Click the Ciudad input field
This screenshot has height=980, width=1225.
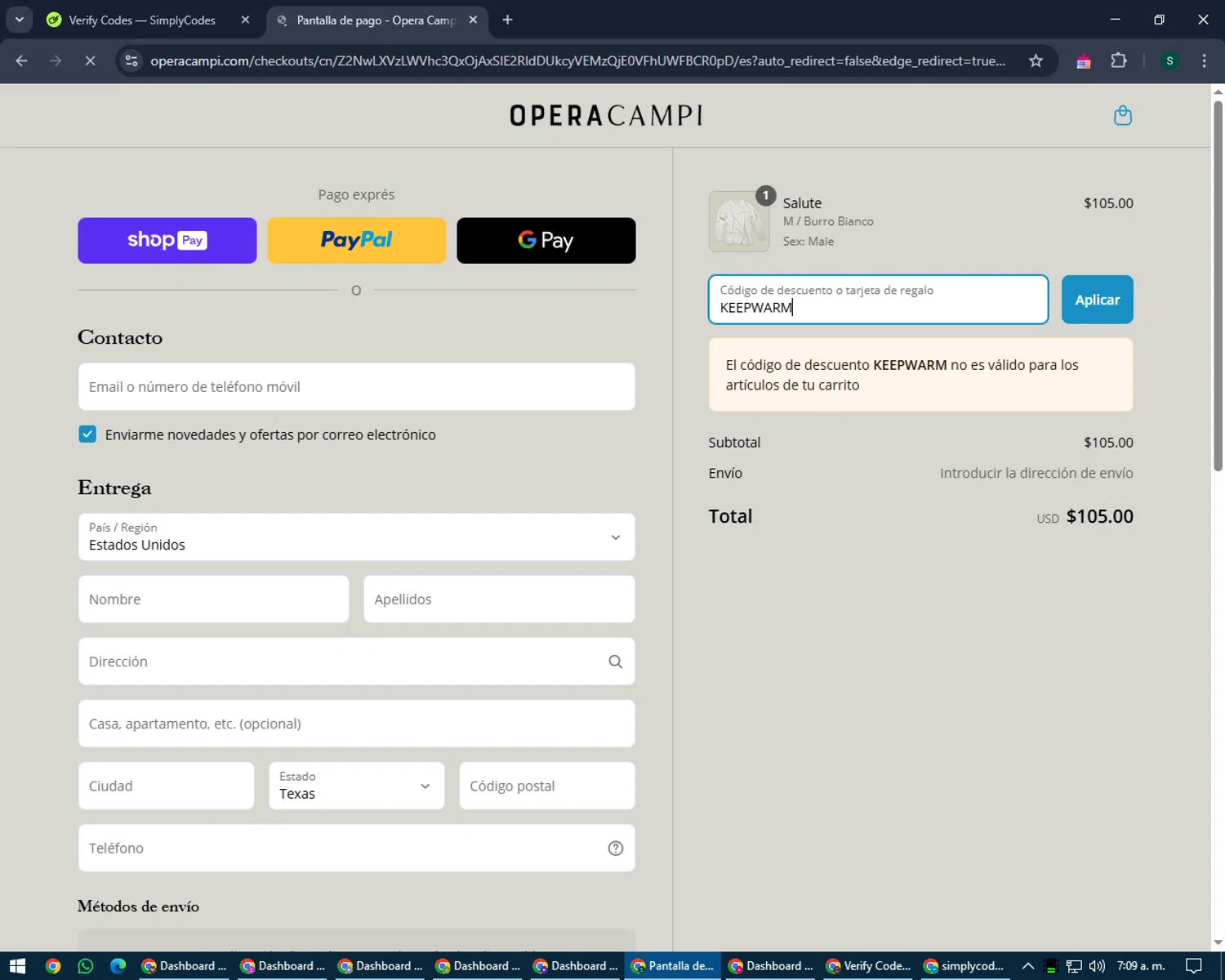point(167,786)
